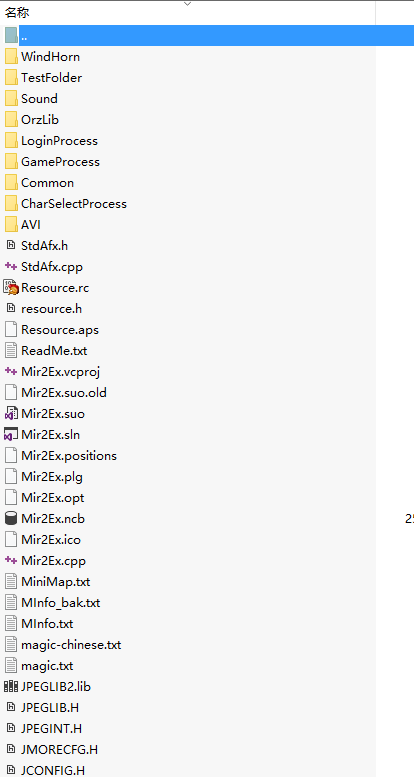The width and height of the screenshot is (414, 777).
Task: Click the Mir2Ex.suo file icon
Action: tap(11, 414)
